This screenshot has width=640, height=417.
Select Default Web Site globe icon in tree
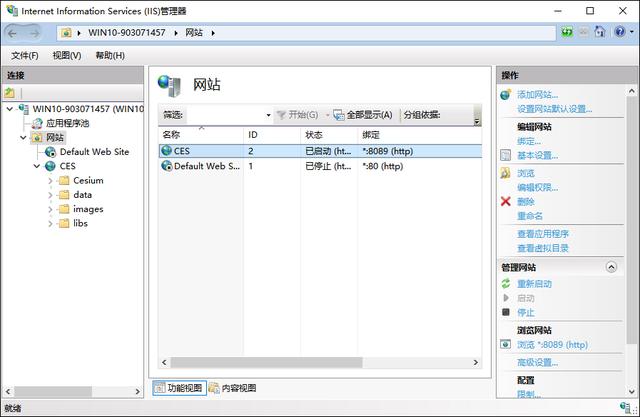click(51, 152)
